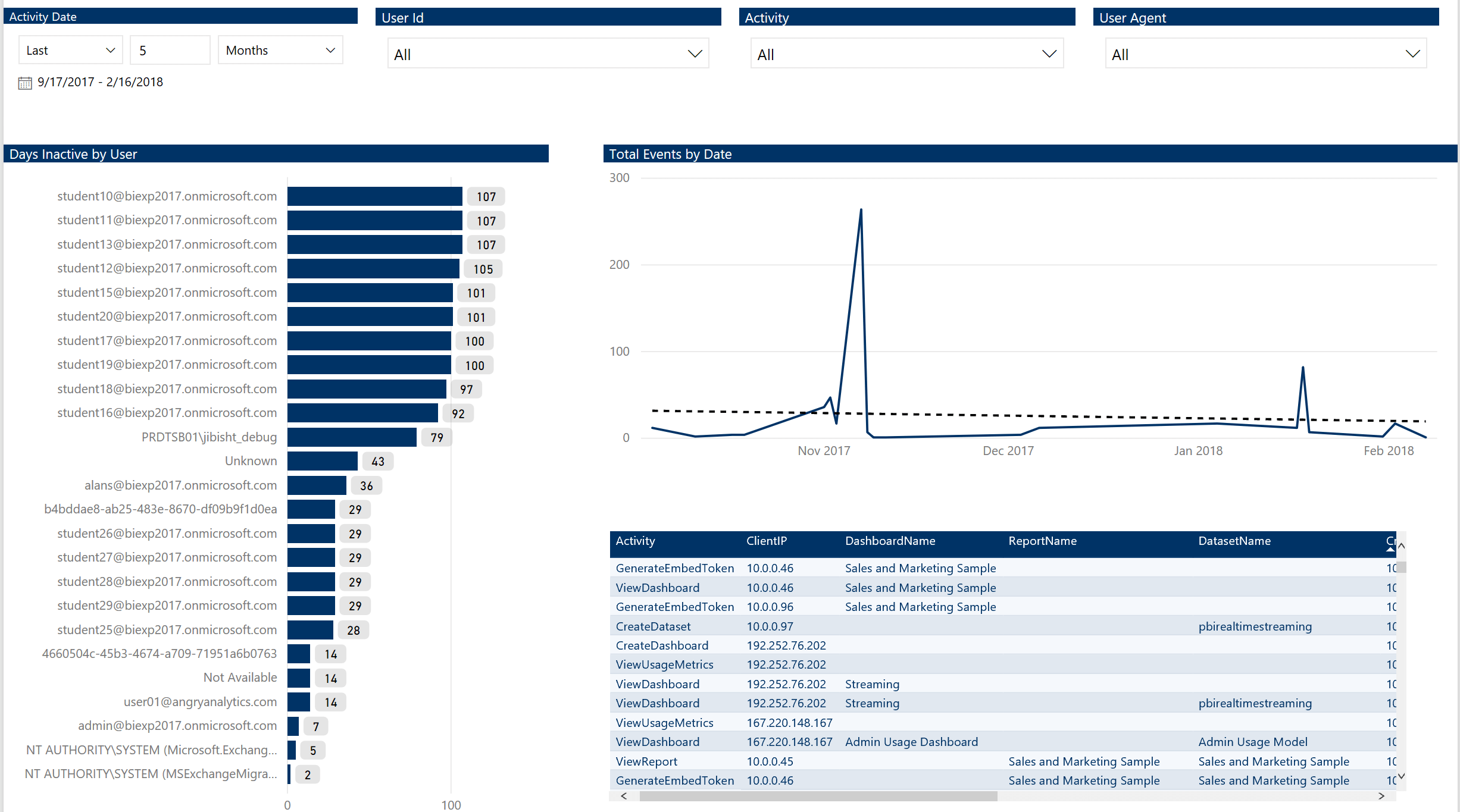
Task: Click table scroll-up arrow
Action: click(x=1401, y=545)
